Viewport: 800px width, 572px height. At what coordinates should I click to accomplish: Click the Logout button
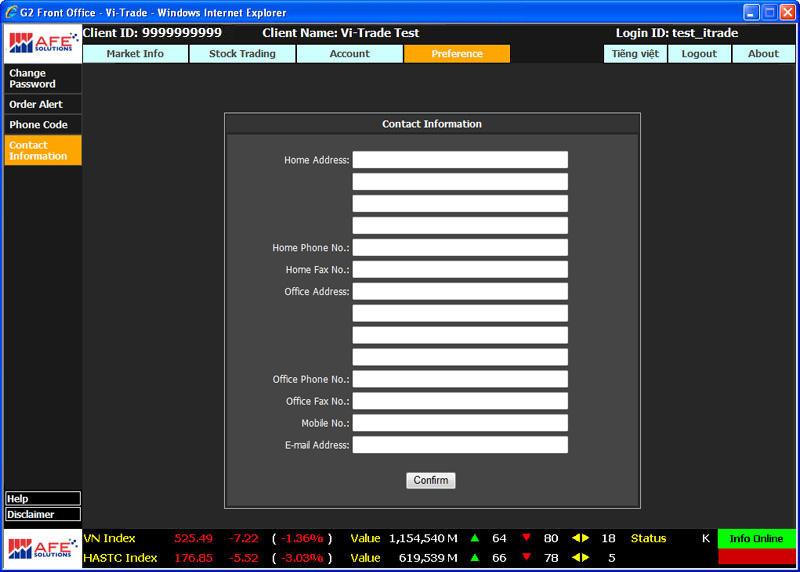click(x=699, y=54)
